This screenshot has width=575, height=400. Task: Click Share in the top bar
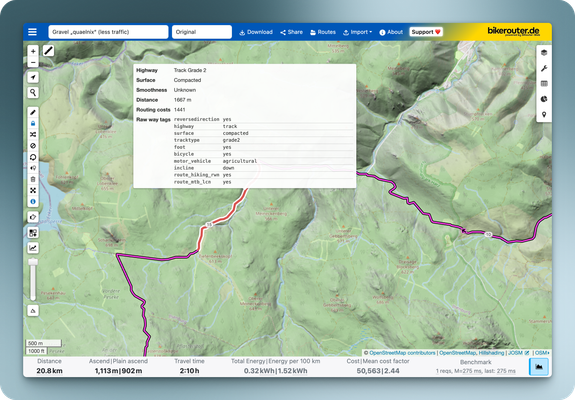[x=292, y=32]
